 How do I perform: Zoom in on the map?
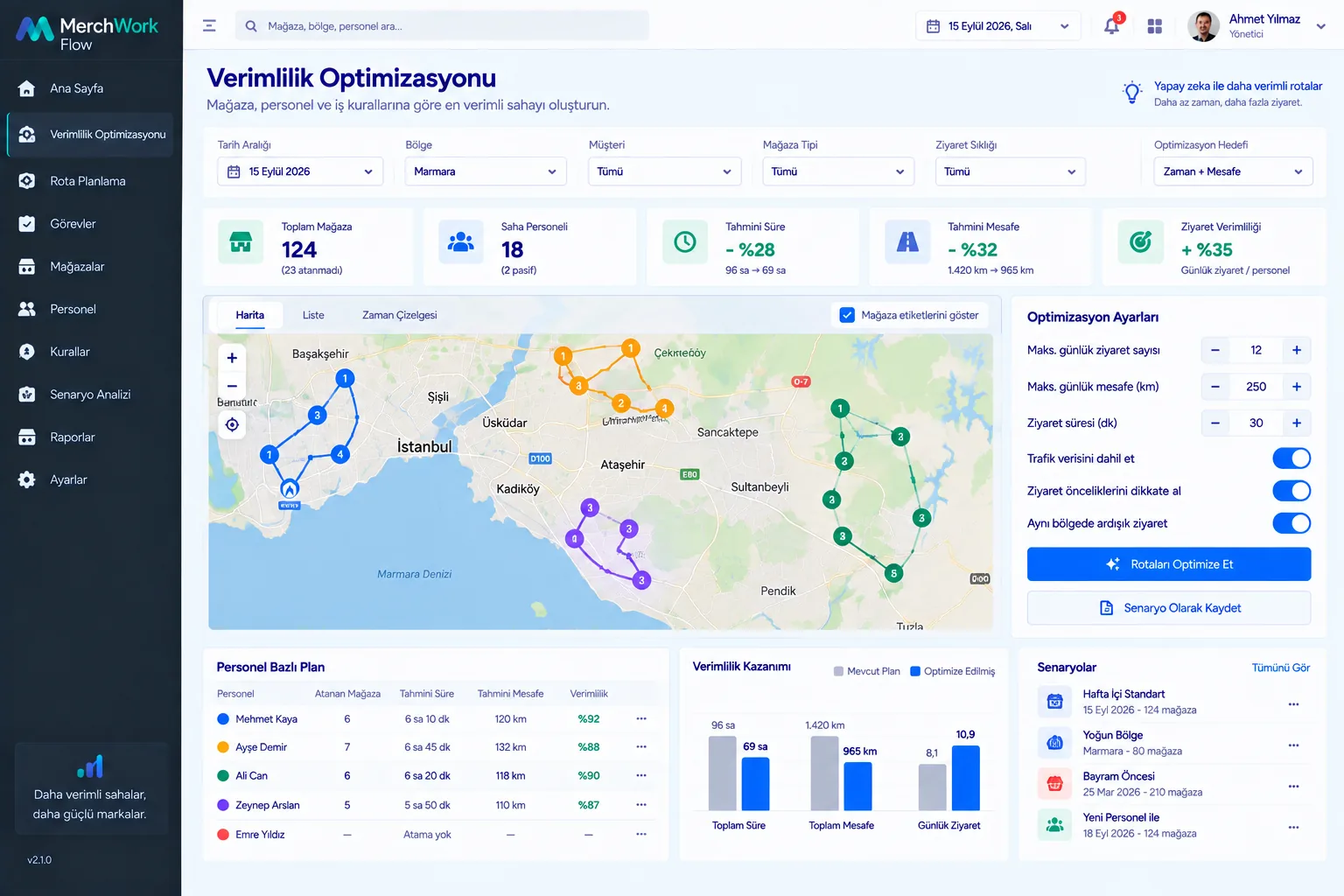232,358
